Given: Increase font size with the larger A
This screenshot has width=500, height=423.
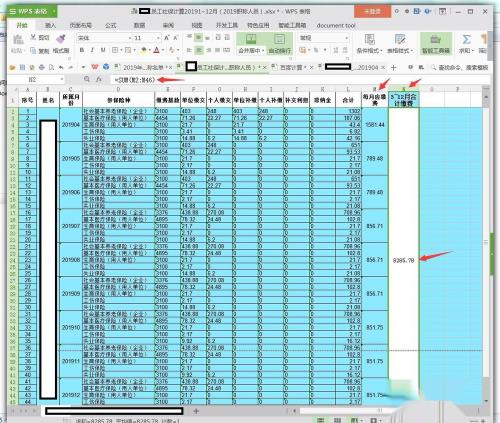Looking at the screenshot, I should (x=166, y=38).
